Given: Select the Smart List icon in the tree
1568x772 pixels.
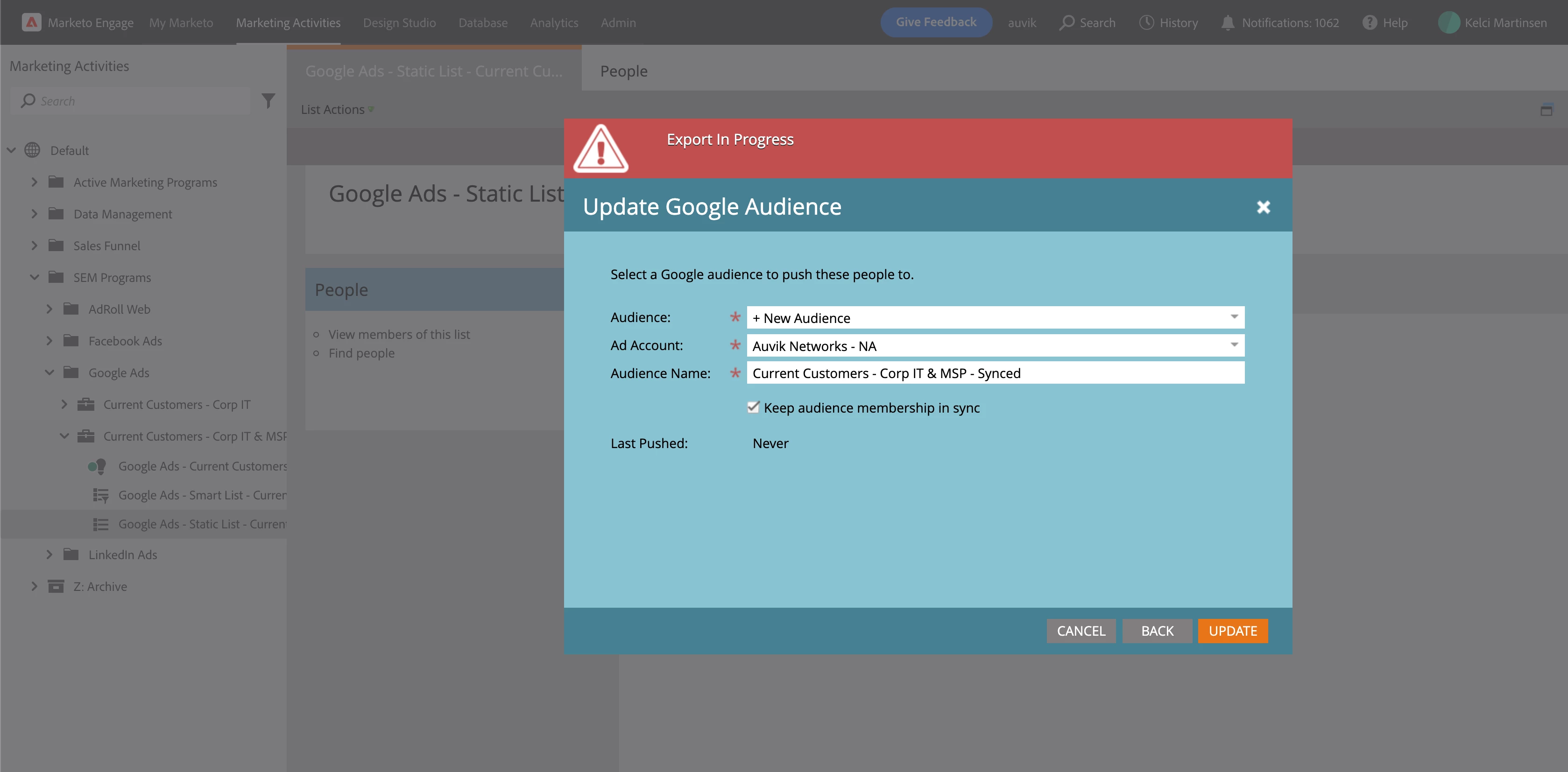Looking at the screenshot, I should click(x=100, y=495).
